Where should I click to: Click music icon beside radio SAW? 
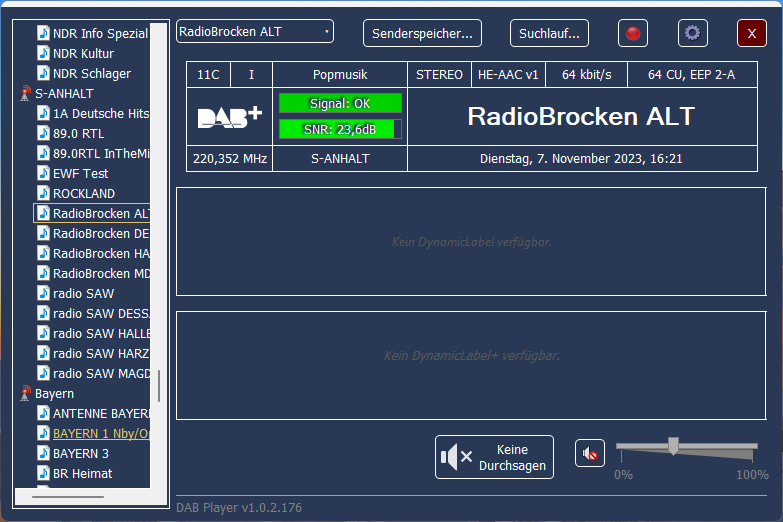tap(43, 293)
